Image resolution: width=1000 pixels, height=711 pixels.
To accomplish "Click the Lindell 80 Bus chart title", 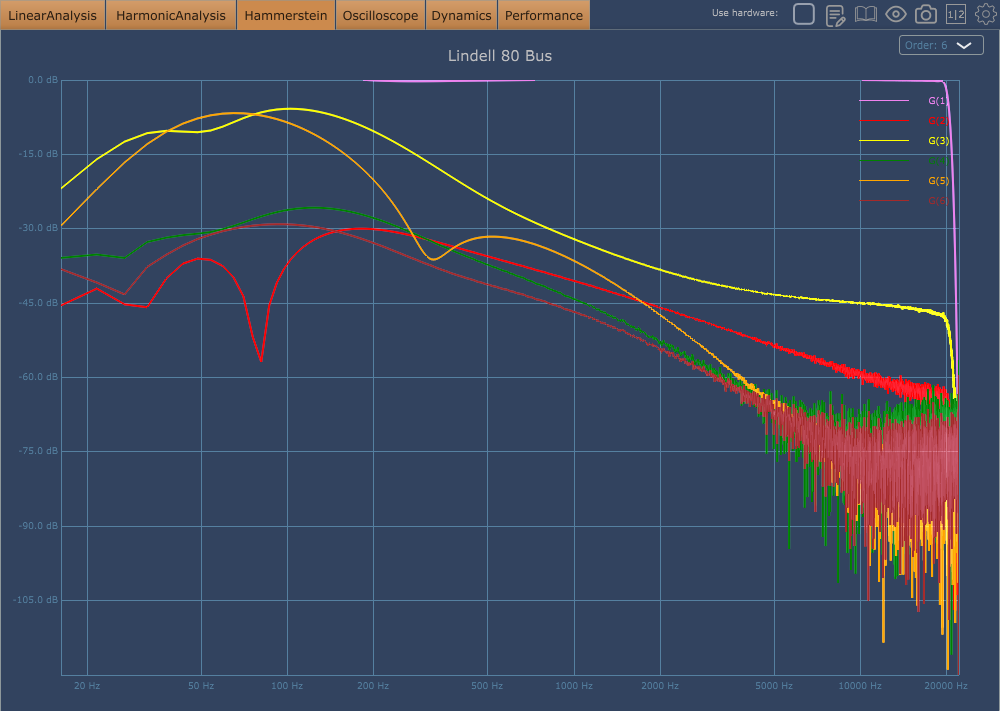I will point(500,56).
